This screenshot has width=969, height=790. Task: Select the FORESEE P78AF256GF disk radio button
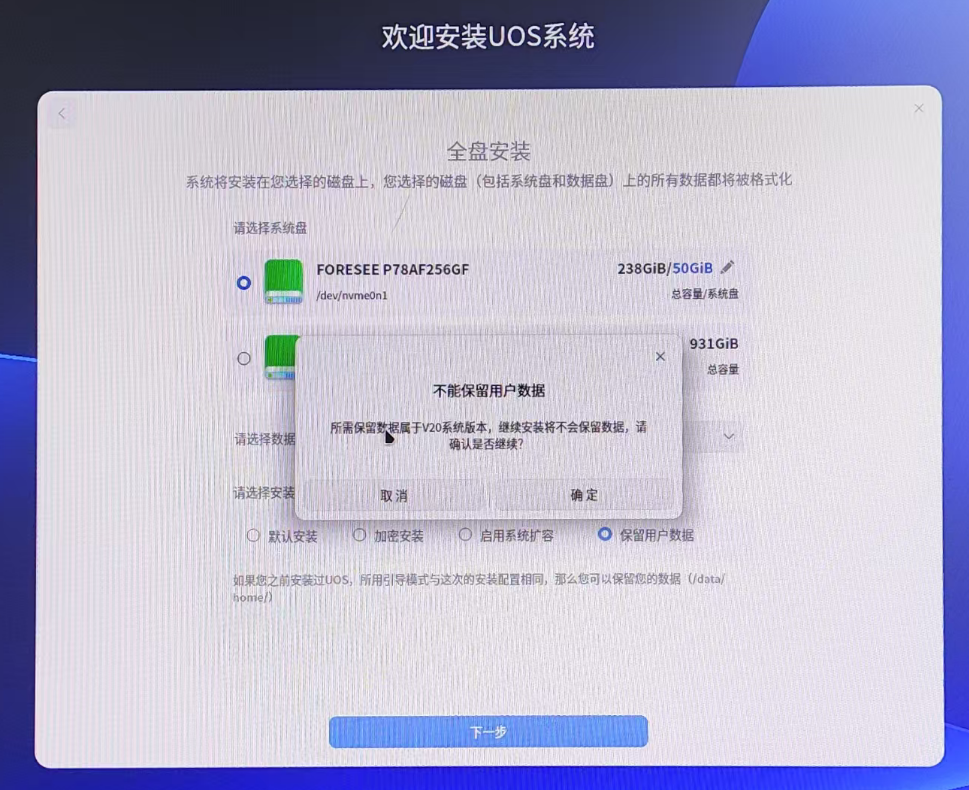(x=244, y=283)
